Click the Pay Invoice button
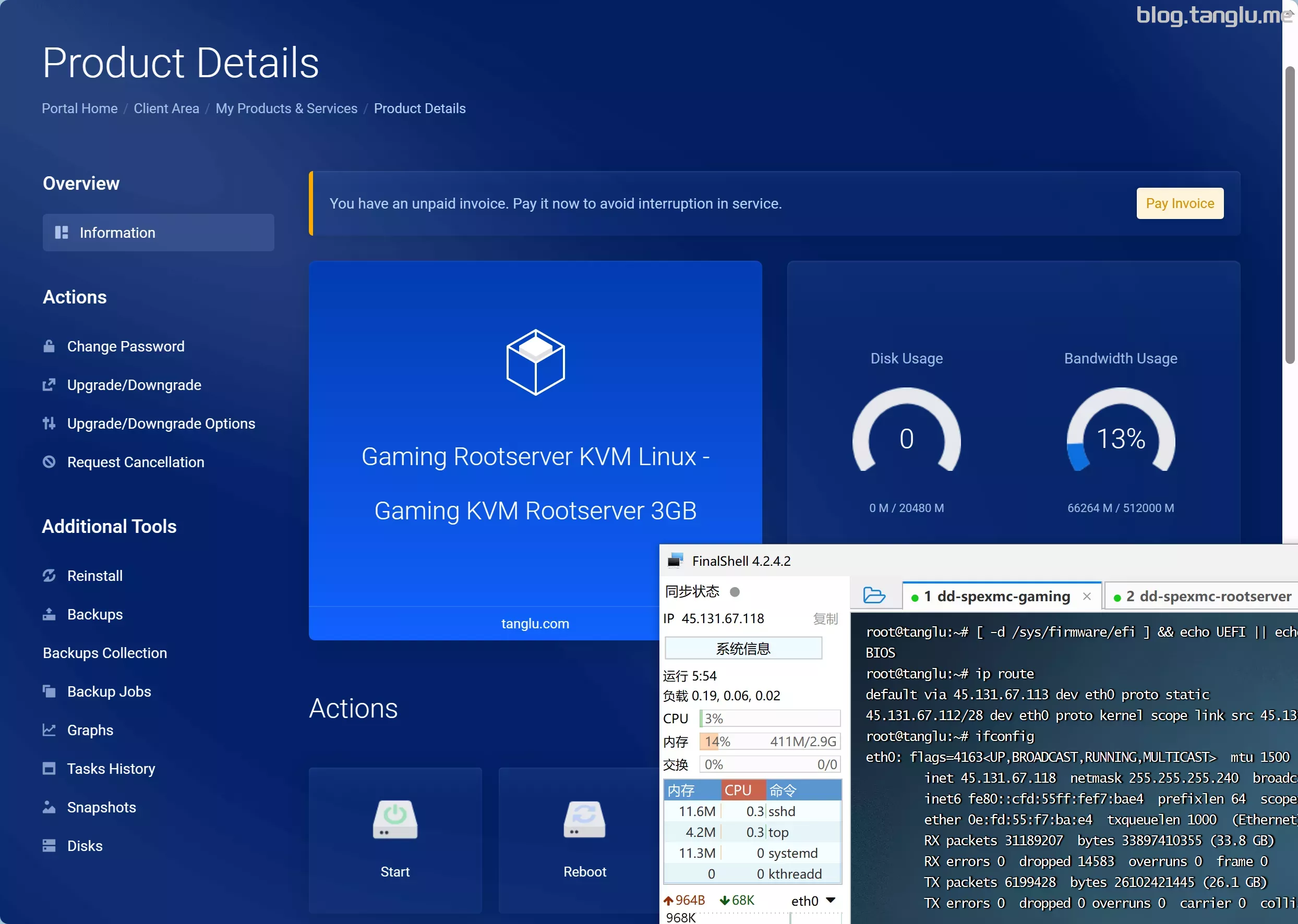This screenshot has height=924, width=1298. click(x=1180, y=203)
